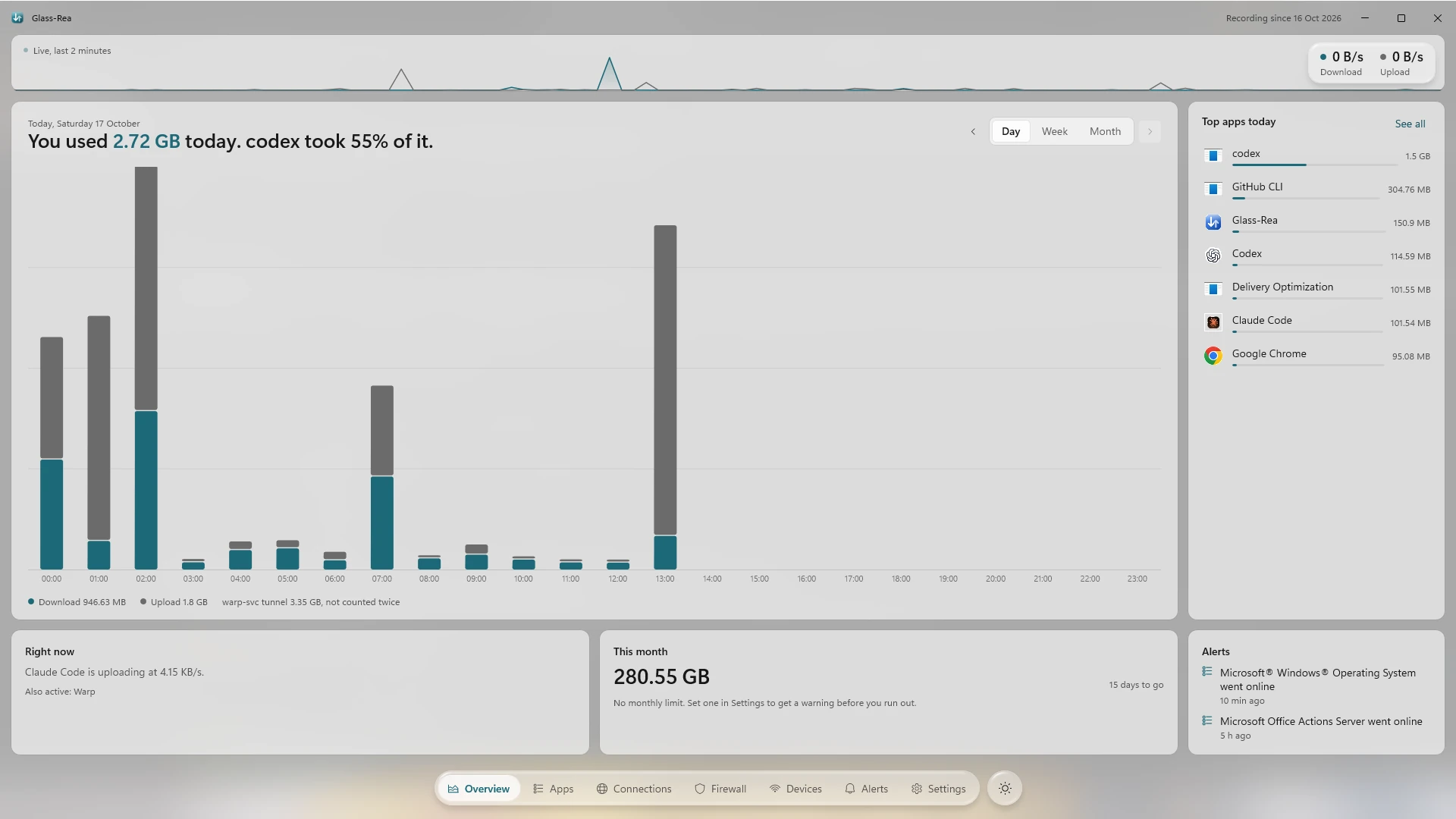The image size is (1456, 819).
Task: Click the GitHub CLI app icon
Action: pyautogui.click(x=1213, y=189)
